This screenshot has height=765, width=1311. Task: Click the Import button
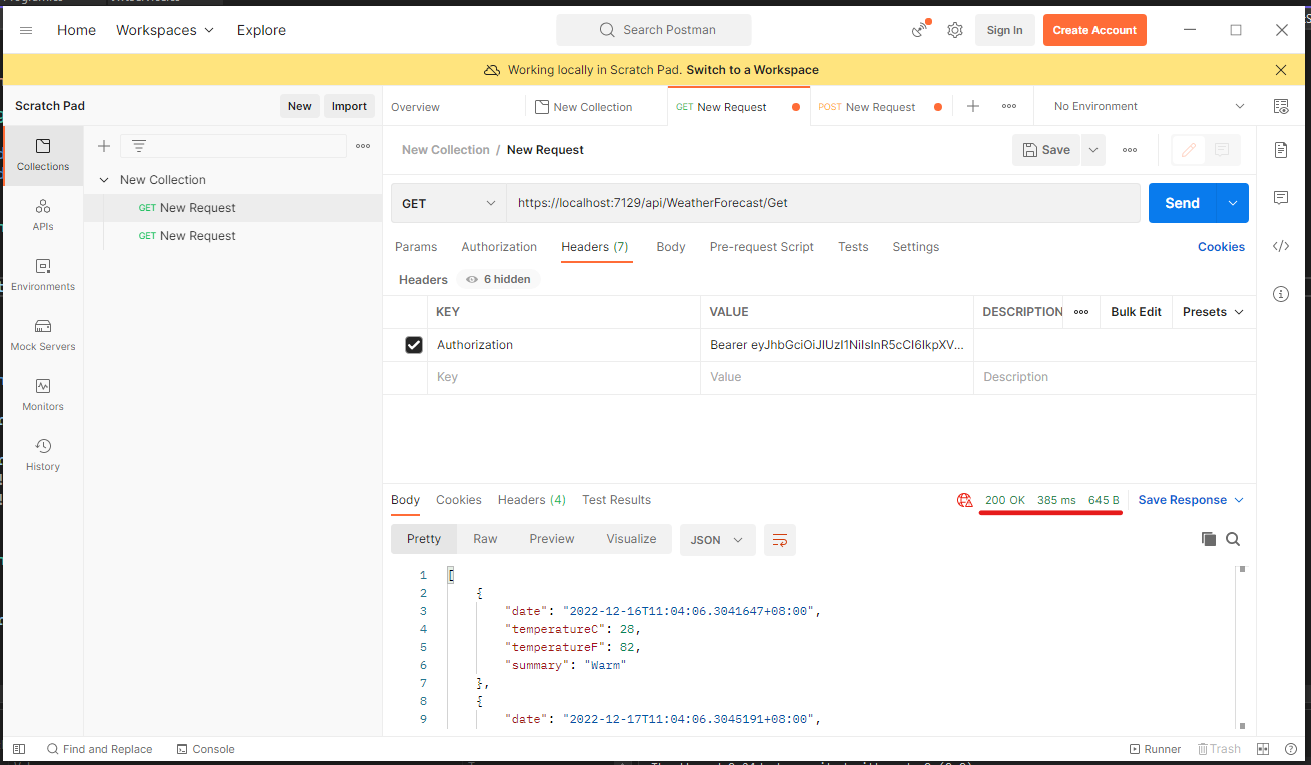349,106
